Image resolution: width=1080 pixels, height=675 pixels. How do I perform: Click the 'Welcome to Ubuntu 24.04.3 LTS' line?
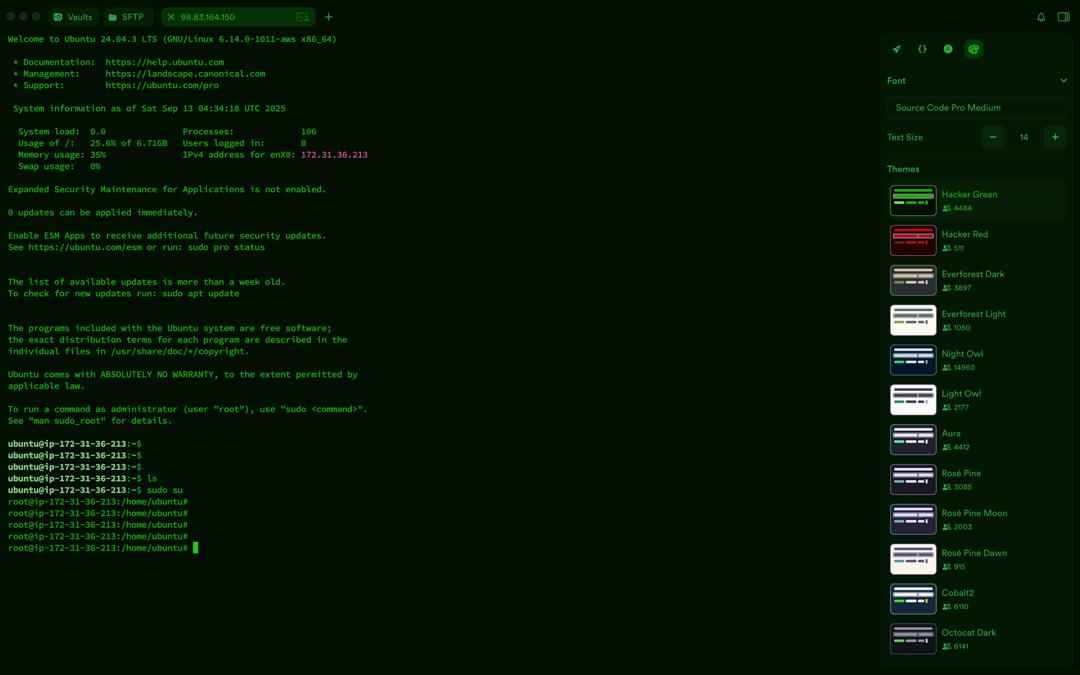(x=172, y=39)
